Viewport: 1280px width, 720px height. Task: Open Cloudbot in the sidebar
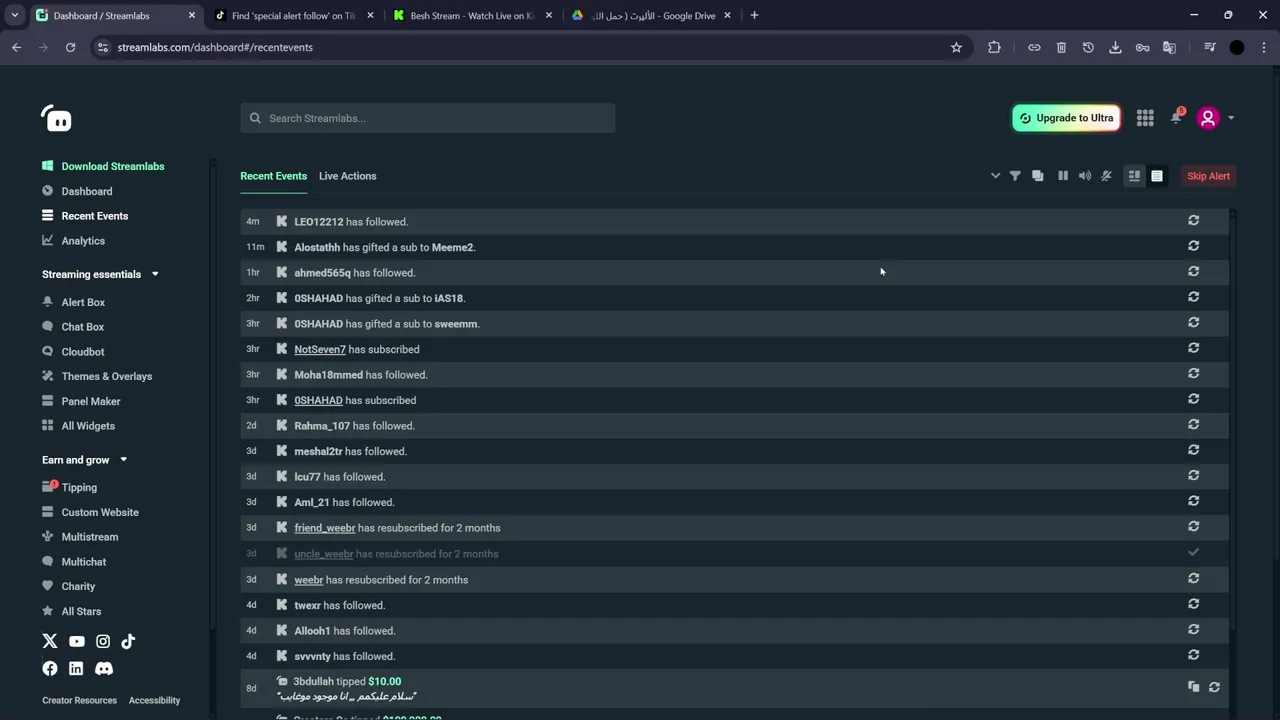pos(83,352)
